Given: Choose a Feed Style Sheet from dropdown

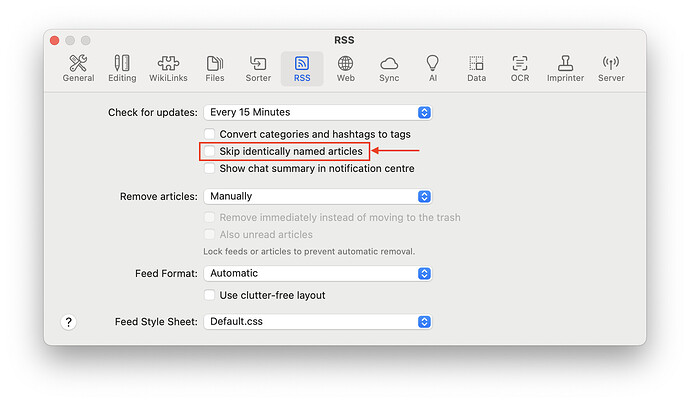Looking at the screenshot, I should point(317,322).
